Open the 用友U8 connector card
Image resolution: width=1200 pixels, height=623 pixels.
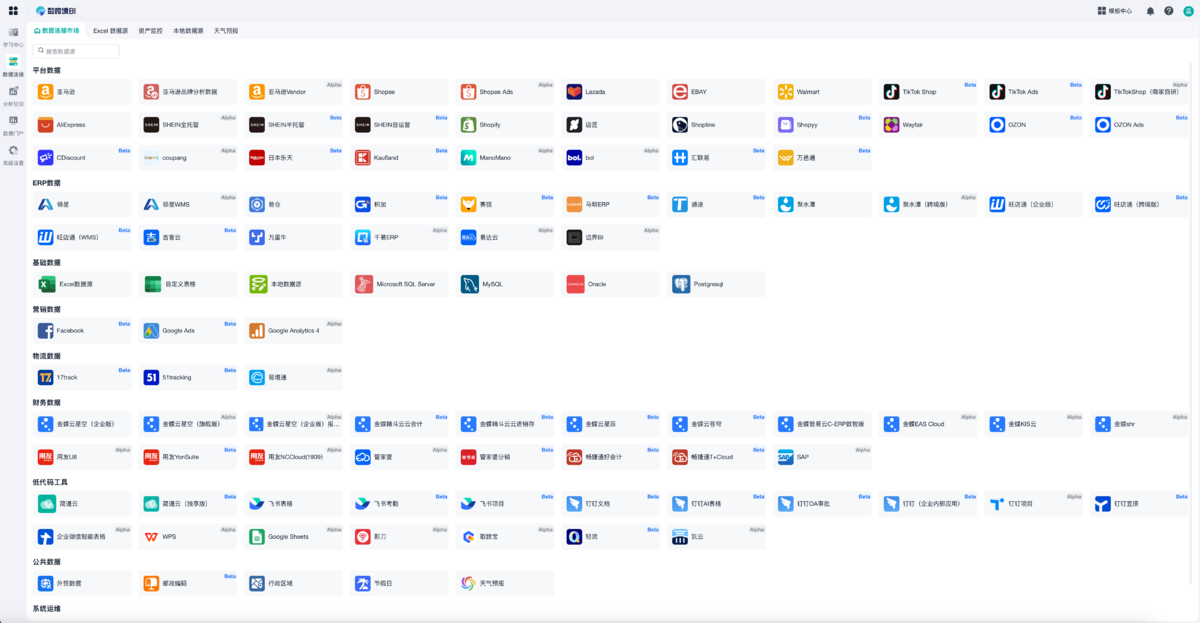pos(82,457)
